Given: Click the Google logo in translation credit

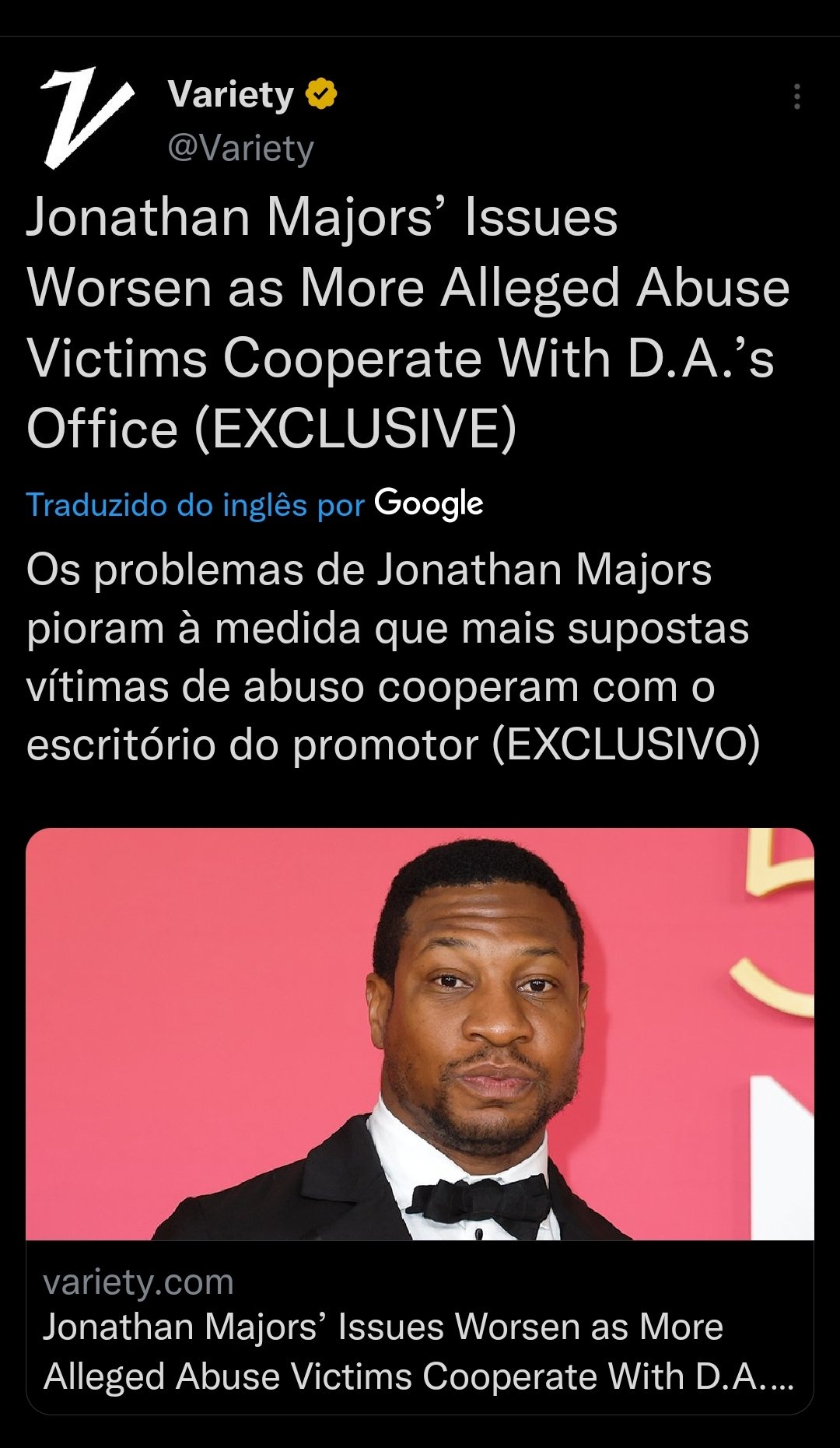Looking at the screenshot, I should (429, 504).
